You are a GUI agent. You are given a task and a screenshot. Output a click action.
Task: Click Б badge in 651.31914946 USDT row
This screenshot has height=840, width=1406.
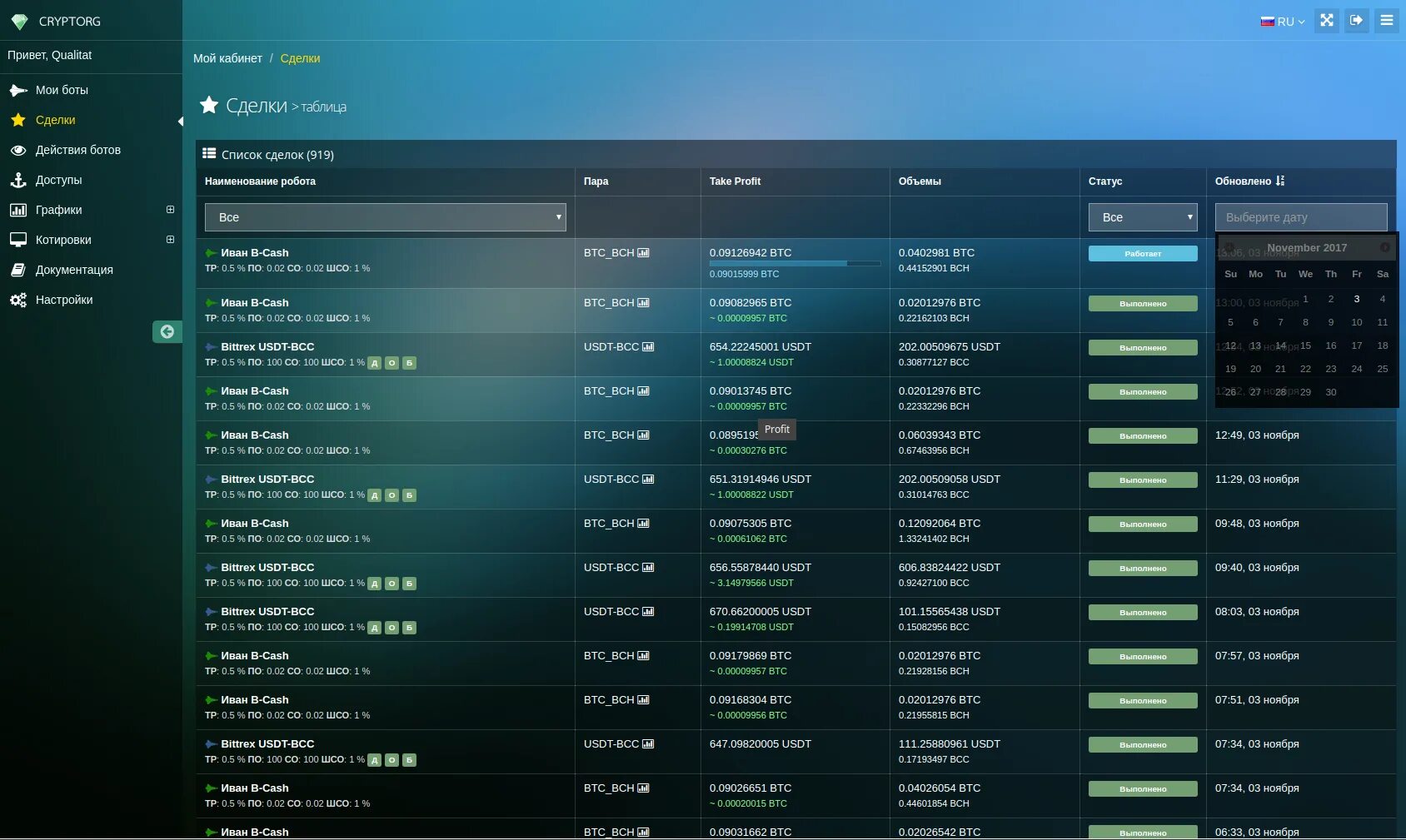409,495
